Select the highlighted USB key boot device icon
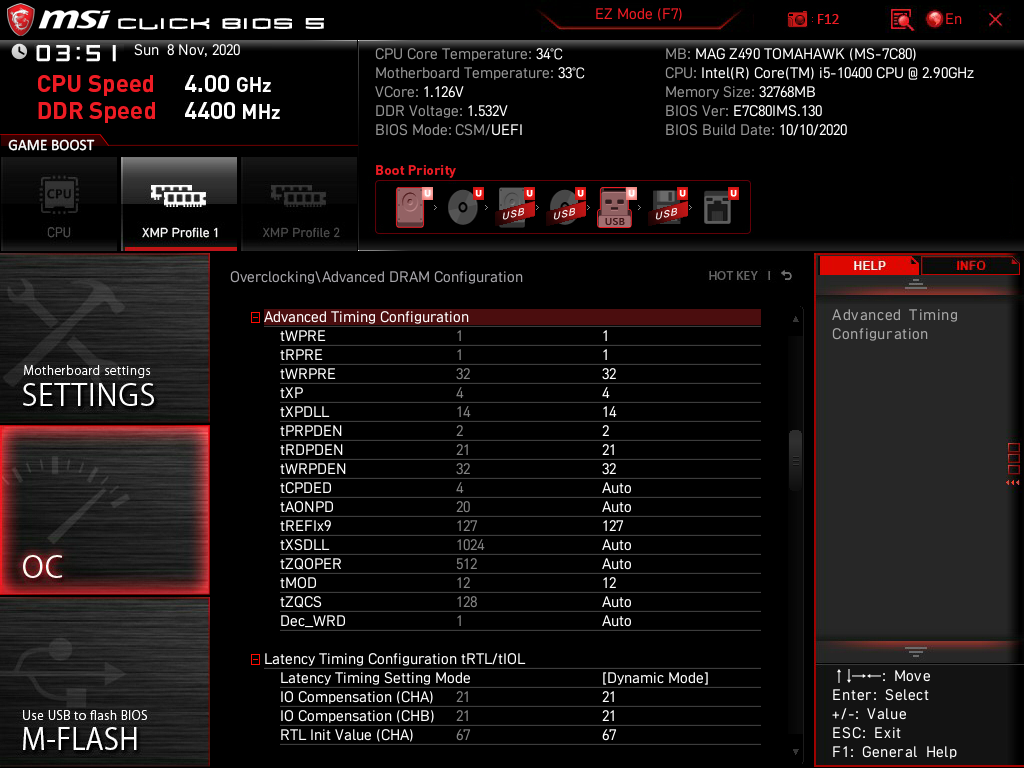This screenshot has width=1024, height=768. (x=617, y=207)
